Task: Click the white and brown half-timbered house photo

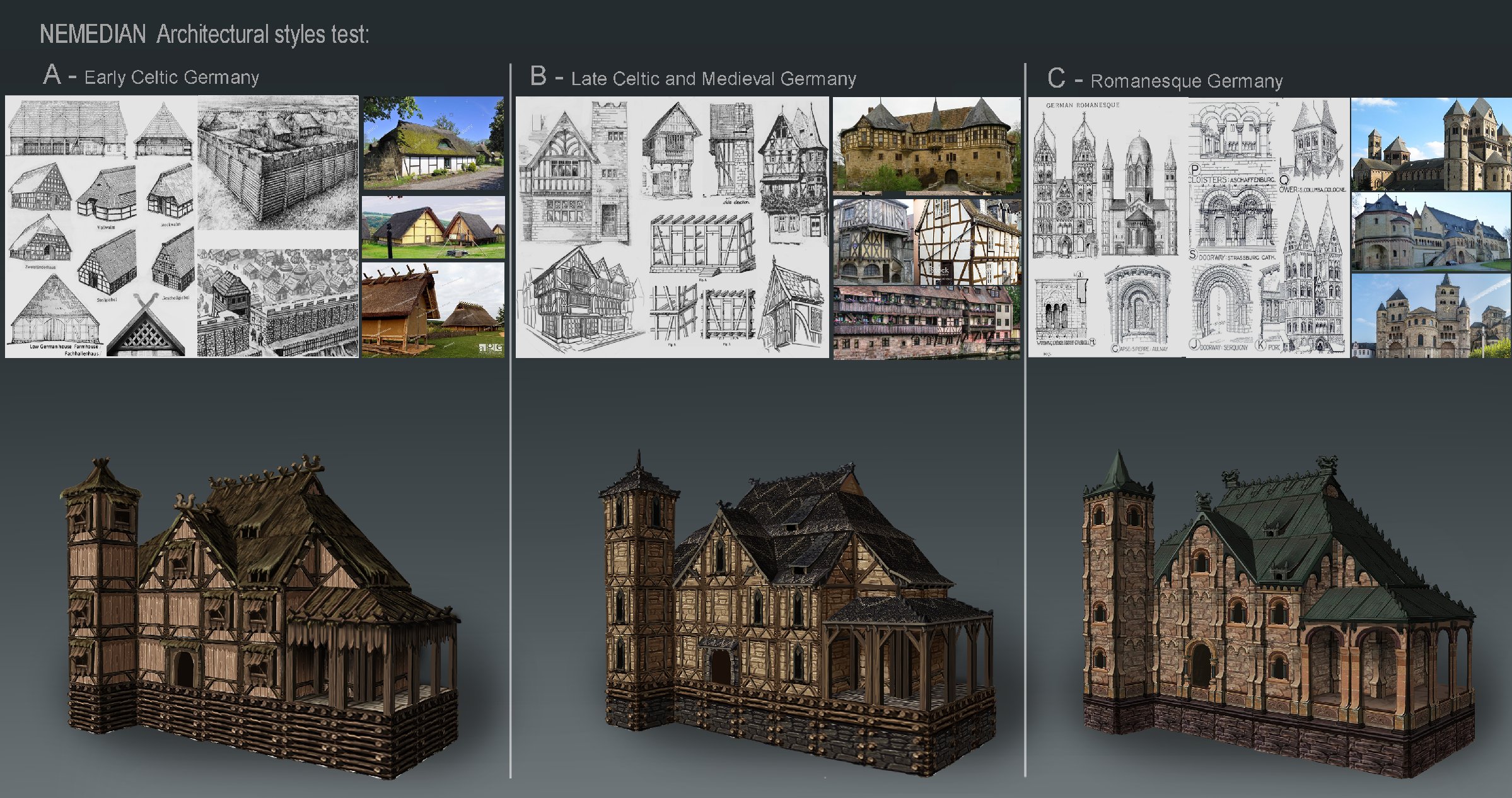Action: coord(968,241)
